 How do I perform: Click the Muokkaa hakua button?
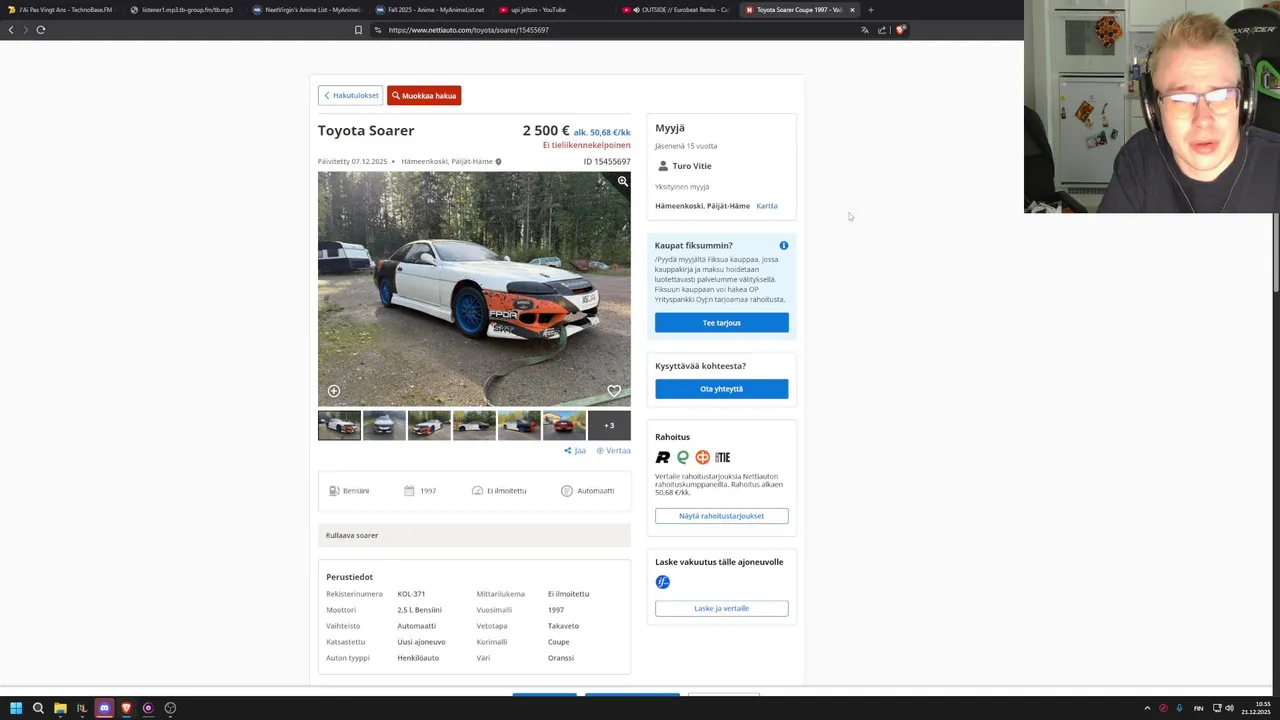424,95
